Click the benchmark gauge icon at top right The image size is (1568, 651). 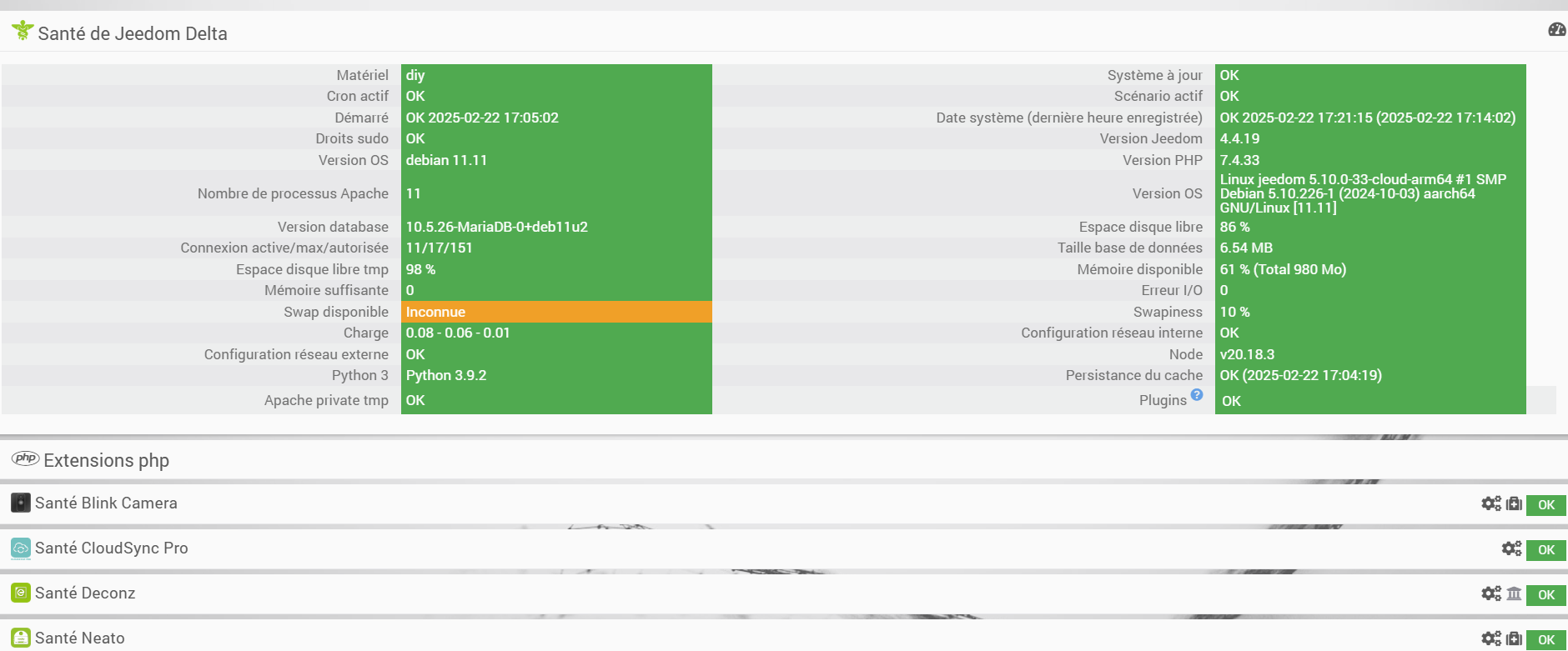pos(1556,30)
